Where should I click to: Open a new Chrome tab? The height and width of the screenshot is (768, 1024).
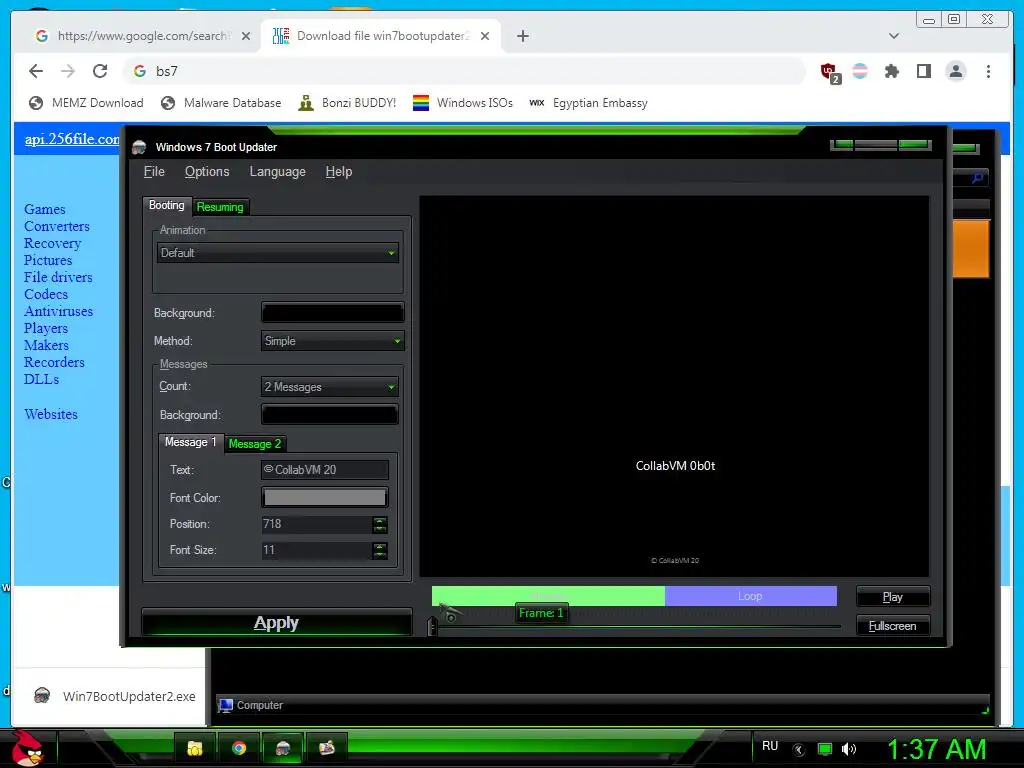click(522, 36)
